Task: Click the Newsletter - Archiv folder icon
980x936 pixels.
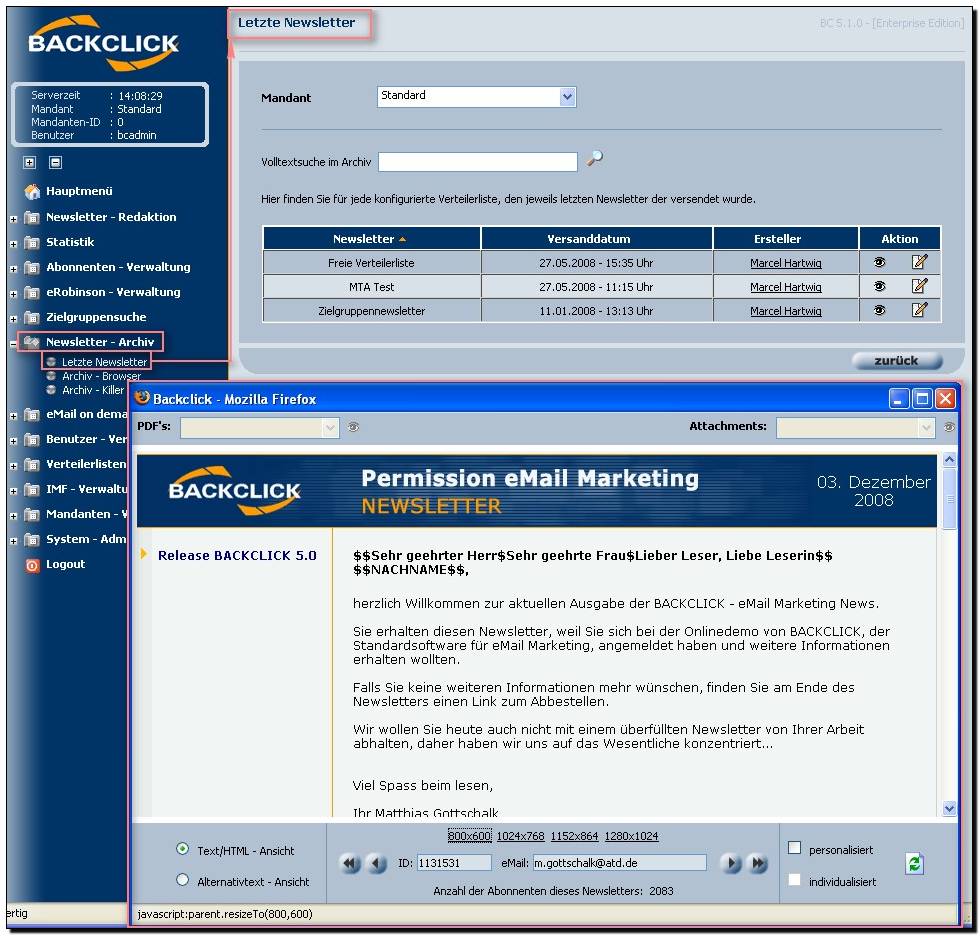Action: [31, 342]
